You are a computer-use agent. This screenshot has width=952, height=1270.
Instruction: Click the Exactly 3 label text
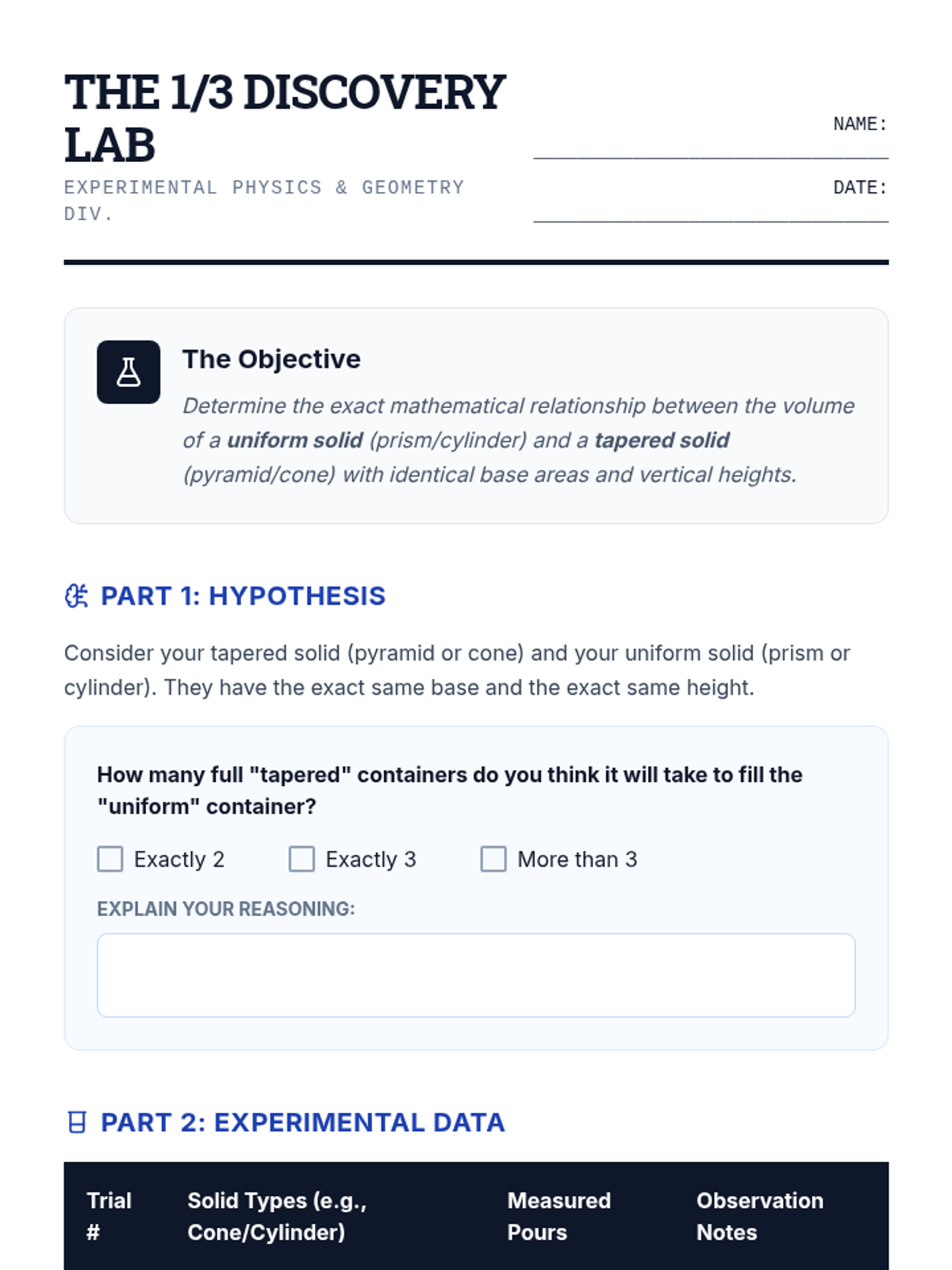(371, 859)
